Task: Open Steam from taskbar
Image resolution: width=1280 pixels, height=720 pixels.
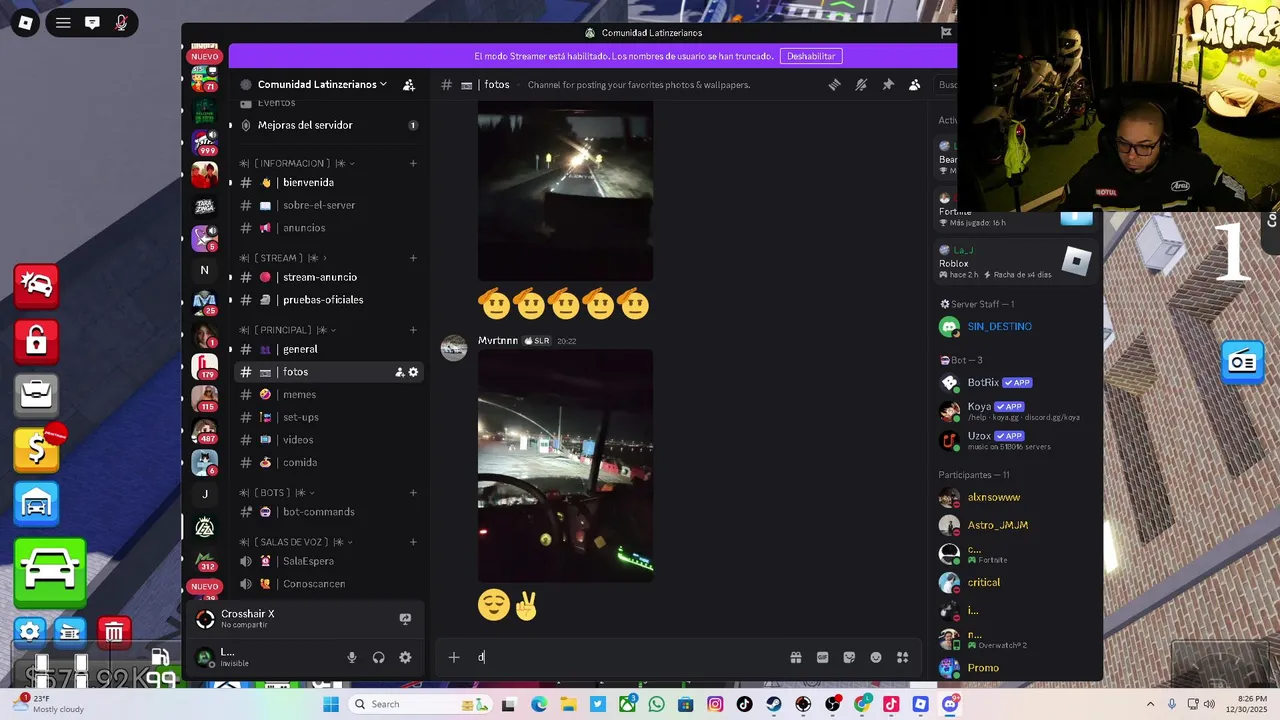Action: point(774,704)
